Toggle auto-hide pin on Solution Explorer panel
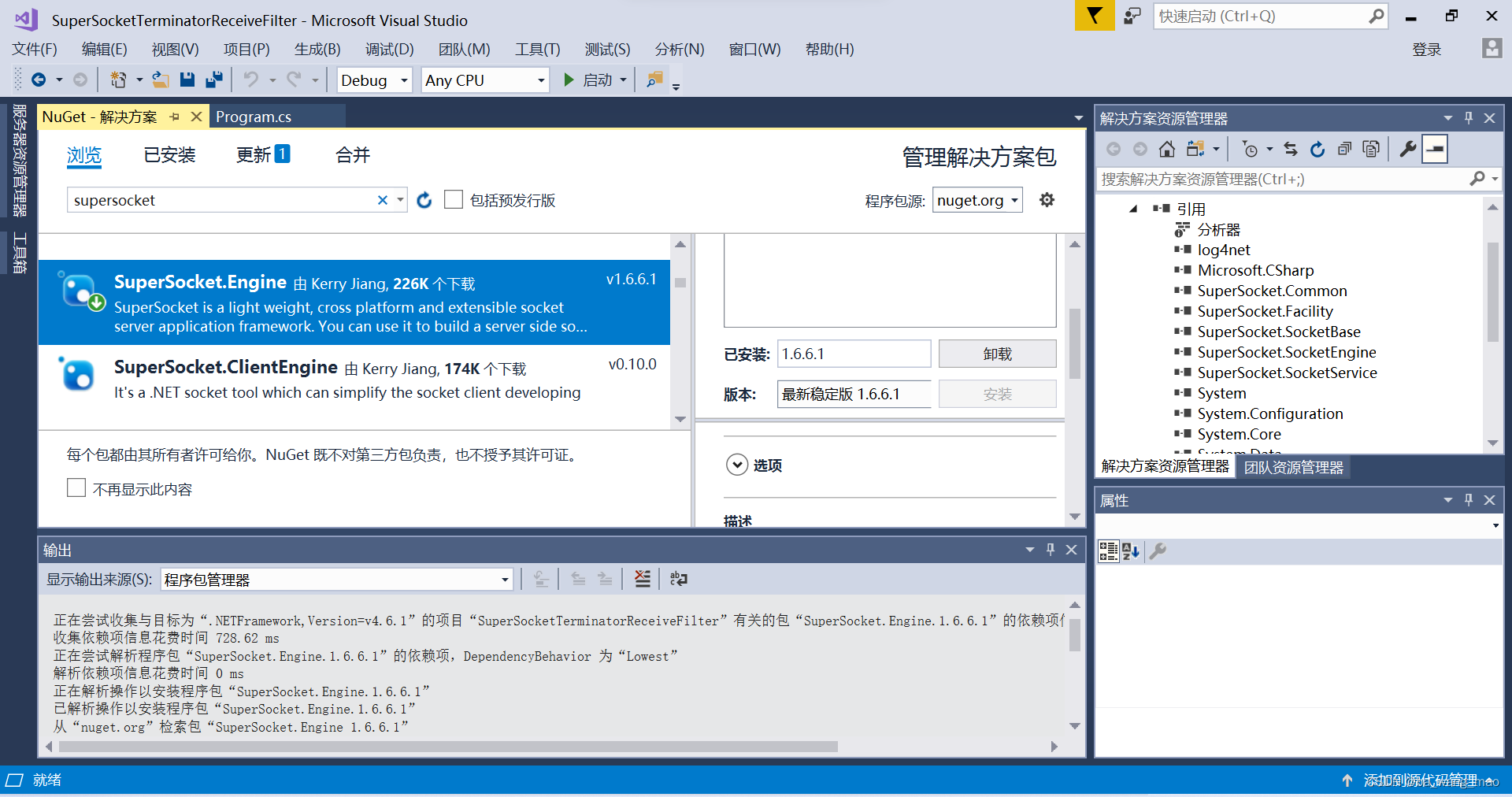 pos(1469,117)
